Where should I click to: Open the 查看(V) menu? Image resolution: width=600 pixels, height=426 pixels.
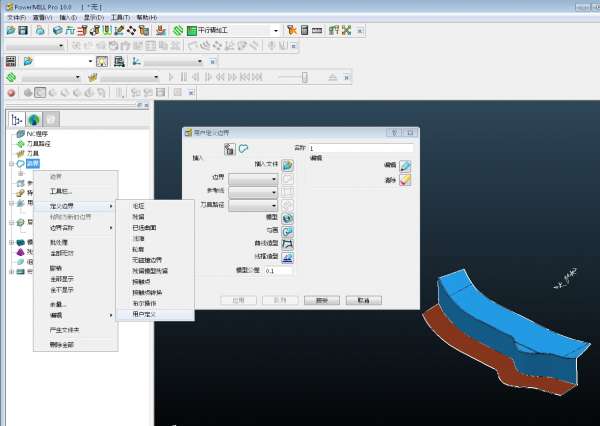click(42, 18)
